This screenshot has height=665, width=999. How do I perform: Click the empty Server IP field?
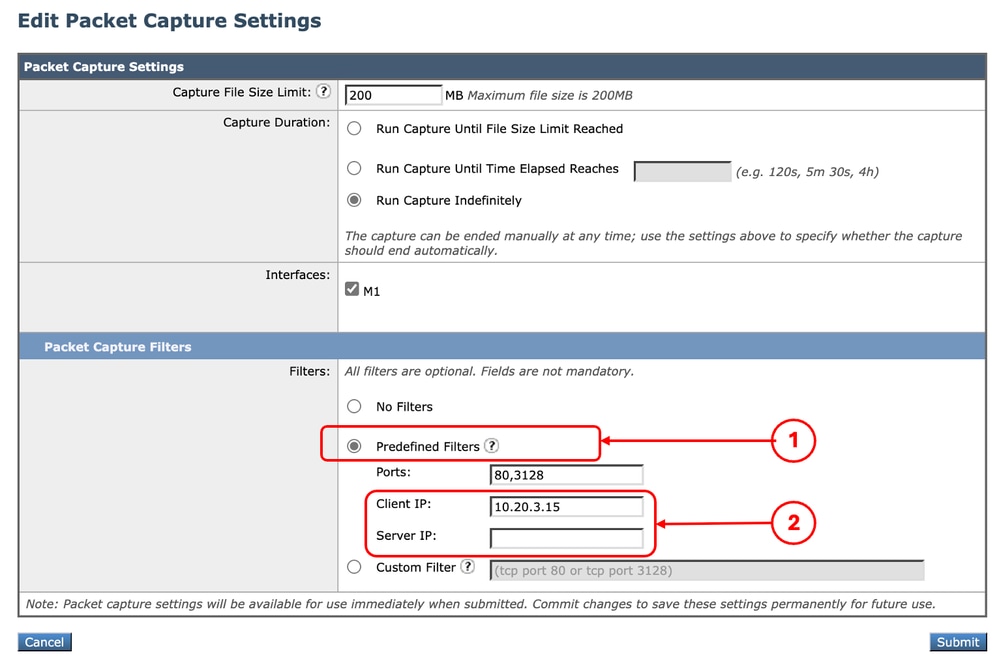coord(566,538)
